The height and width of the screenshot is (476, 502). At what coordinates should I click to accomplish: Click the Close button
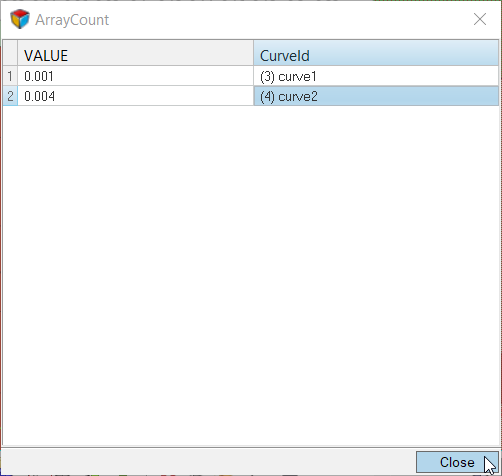(x=457, y=462)
